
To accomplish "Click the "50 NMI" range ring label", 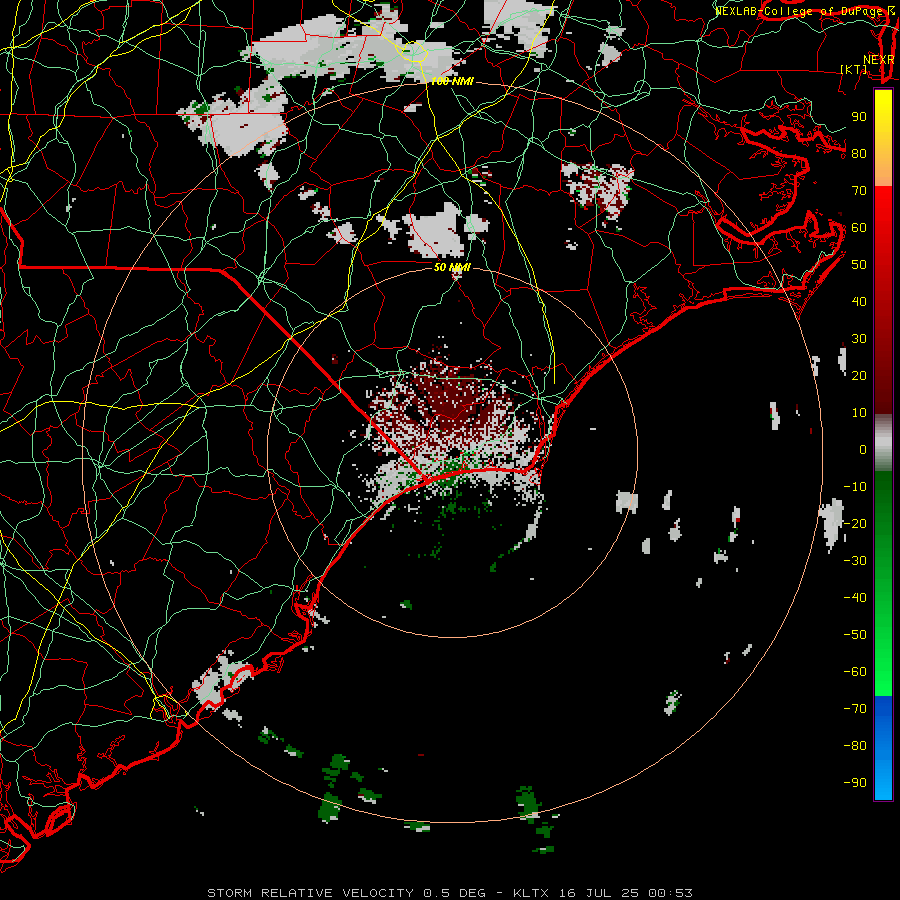I will [x=452, y=267].
